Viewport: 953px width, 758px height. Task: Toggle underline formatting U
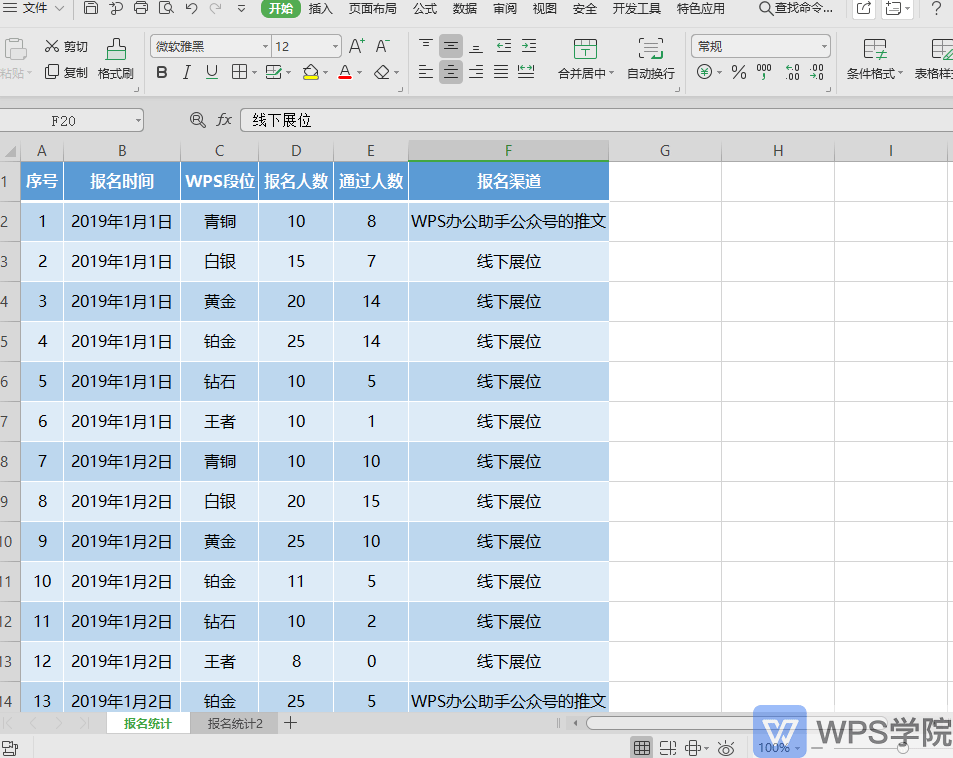tap(212, 72)
